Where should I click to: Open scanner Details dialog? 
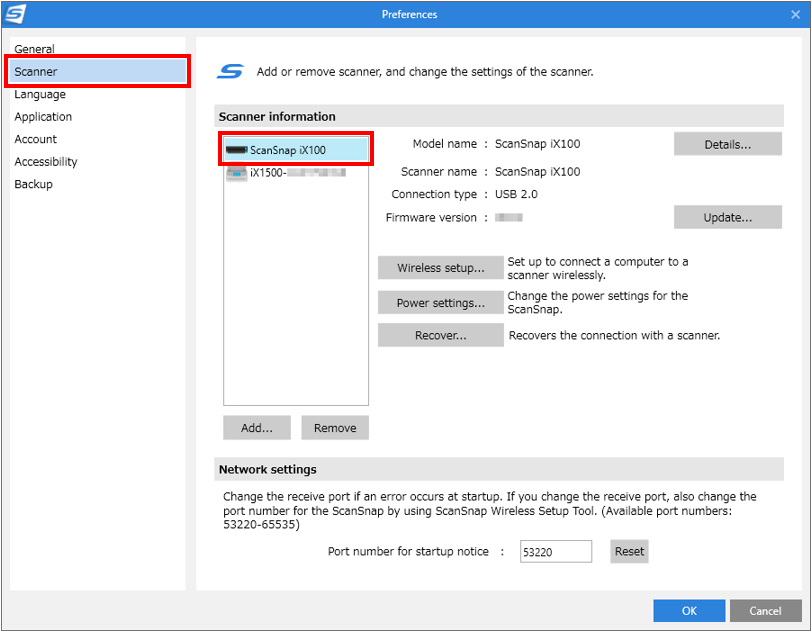click(728, 144)
